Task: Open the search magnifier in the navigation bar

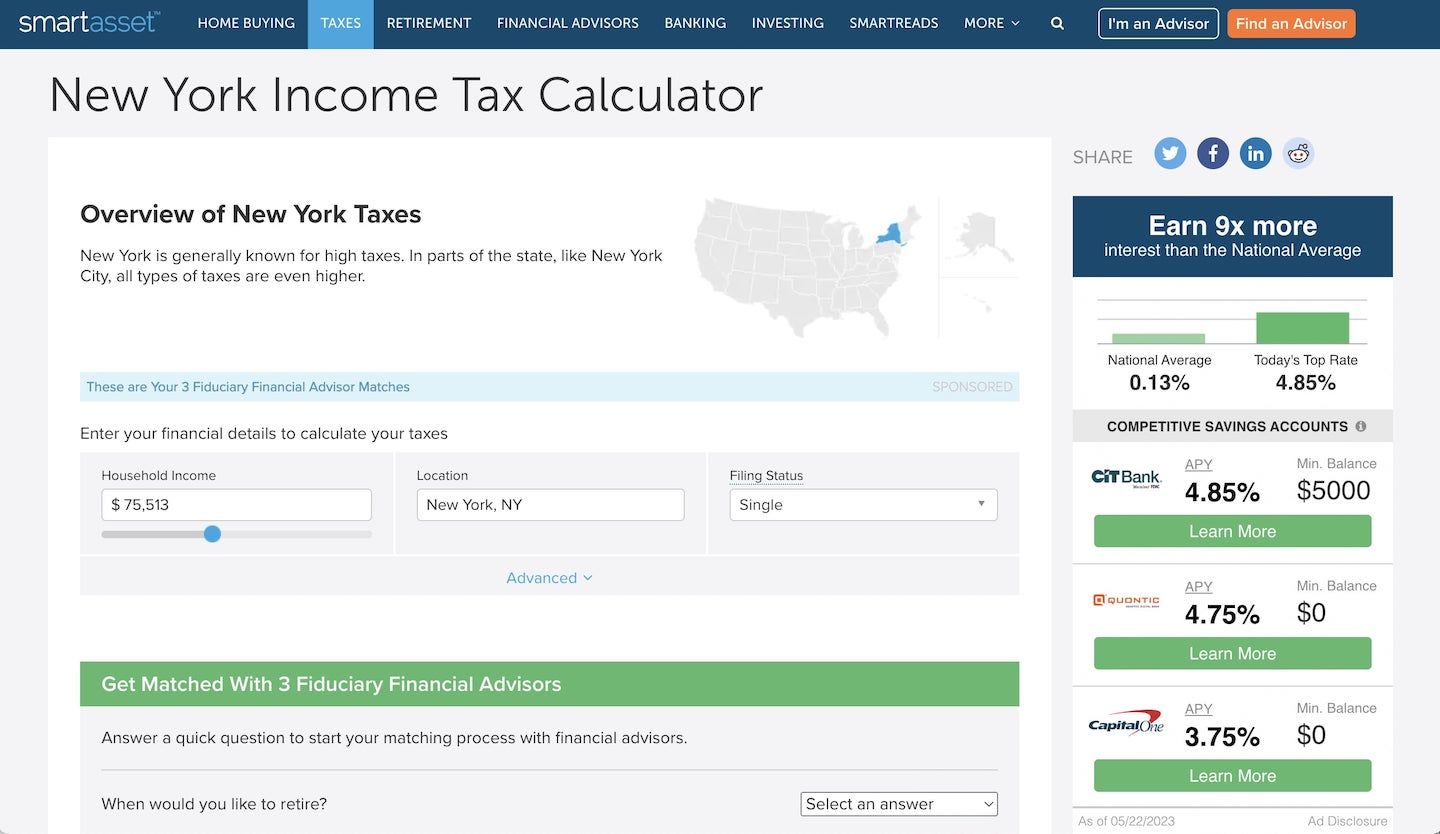Action: pyautogui.click(x=1057, y=23)
